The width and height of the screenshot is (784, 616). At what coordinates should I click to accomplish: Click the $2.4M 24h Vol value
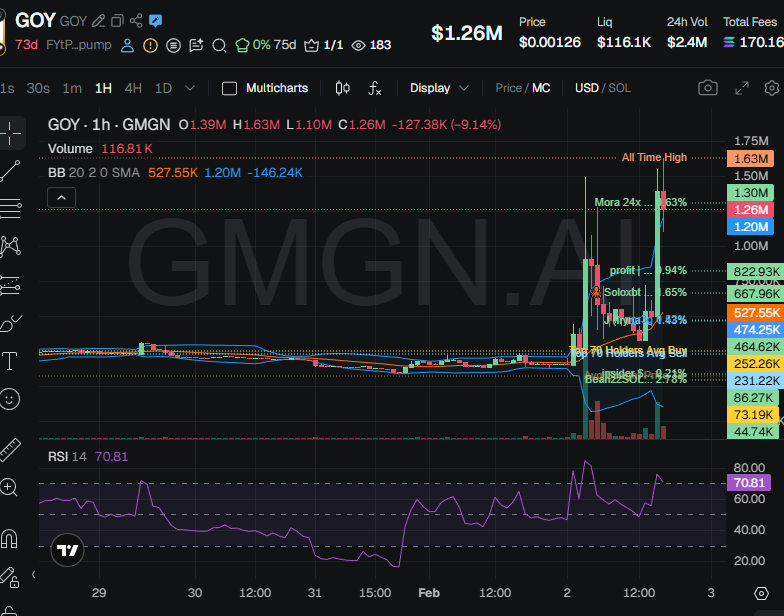(686, 42)
